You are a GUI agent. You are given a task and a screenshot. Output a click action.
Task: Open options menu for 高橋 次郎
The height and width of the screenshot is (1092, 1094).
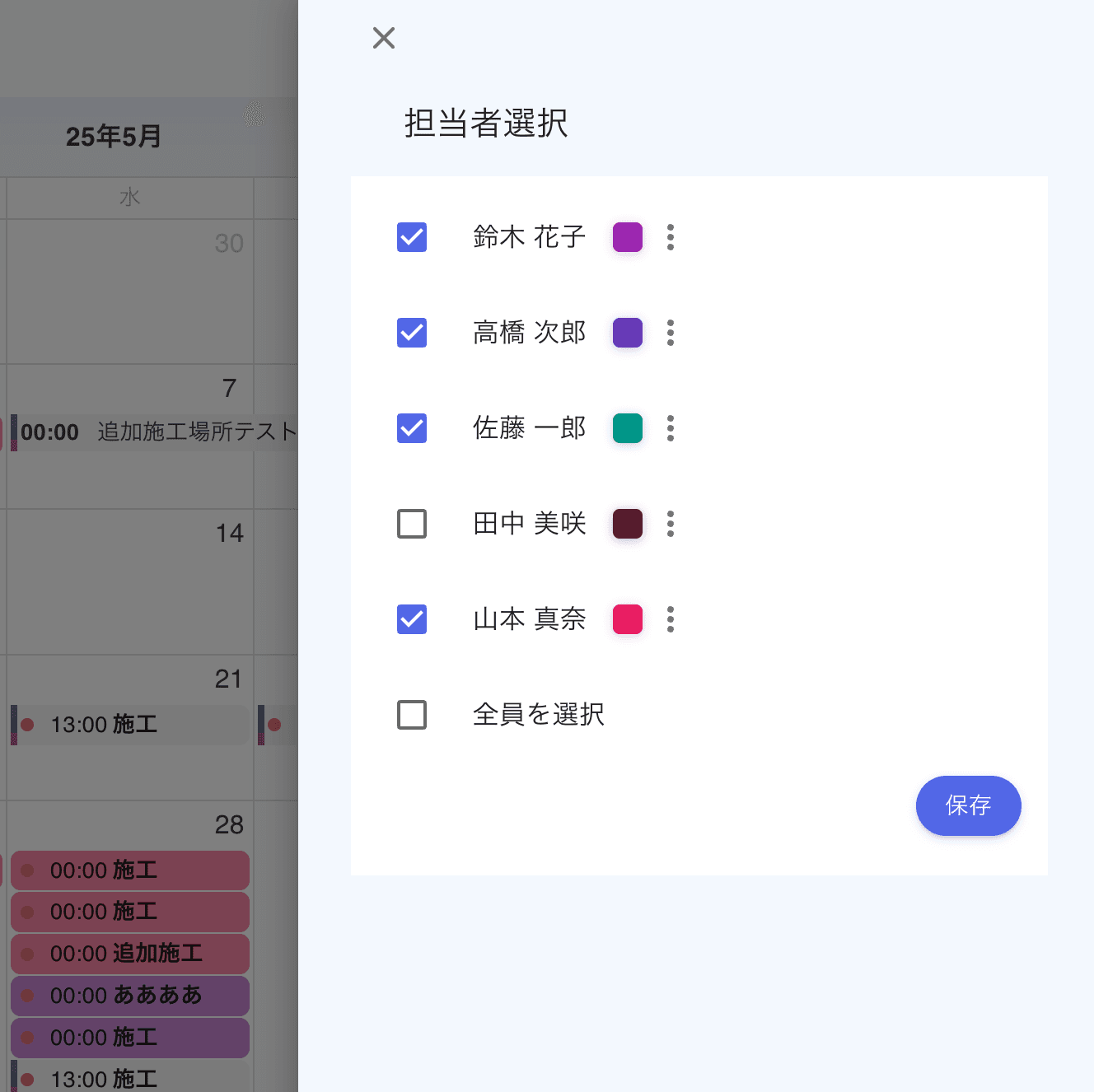click(x=670, y=333)
